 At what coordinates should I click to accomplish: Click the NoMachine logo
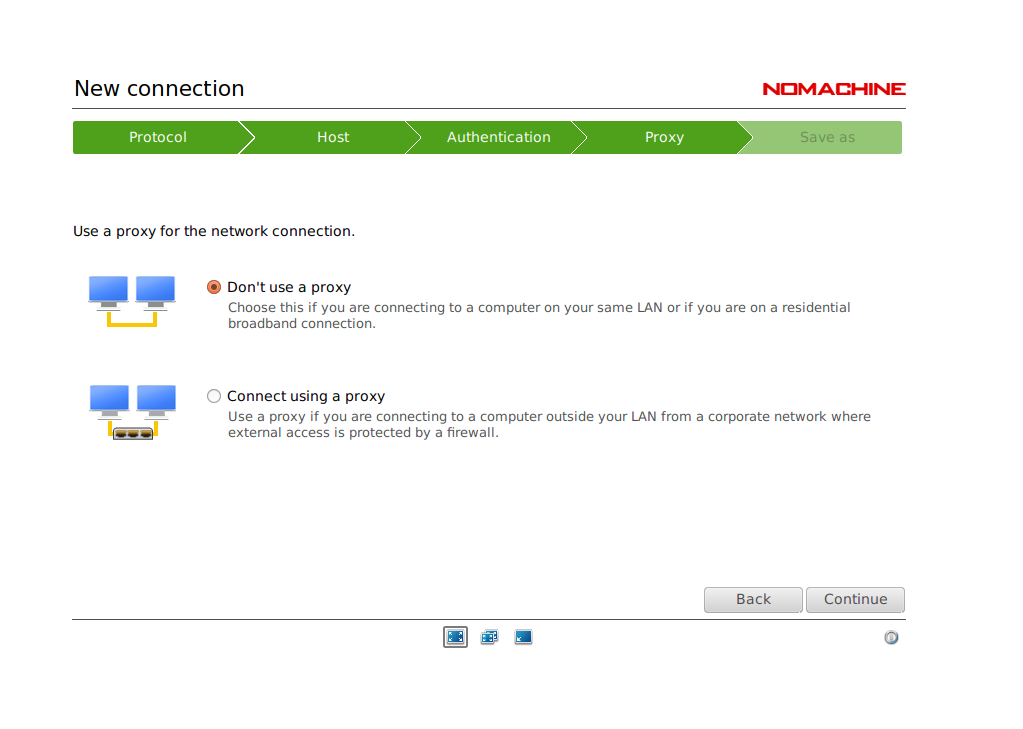point(833,89)
